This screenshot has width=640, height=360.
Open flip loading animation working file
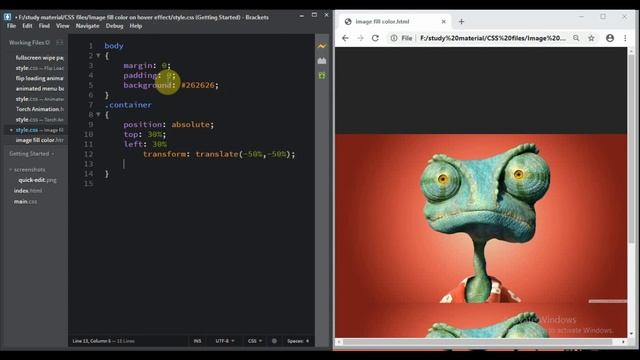(39, 78)
